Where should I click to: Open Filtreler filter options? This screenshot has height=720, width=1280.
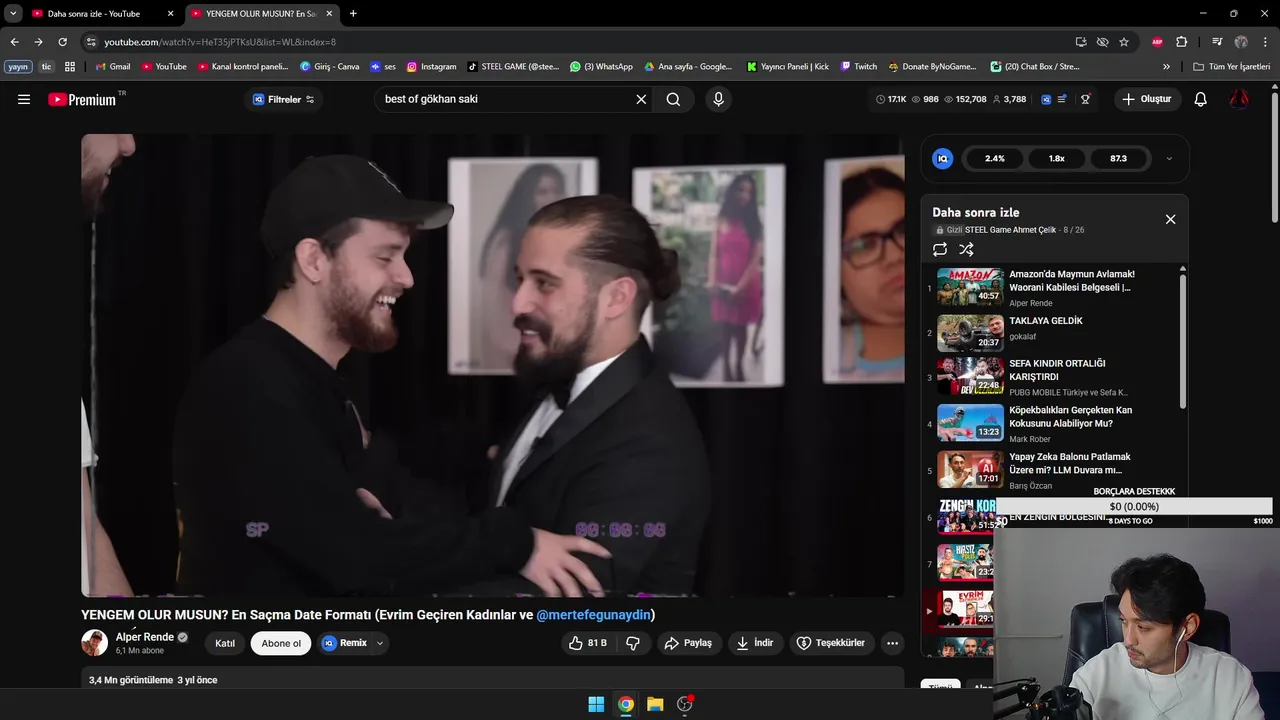[284, 99]
